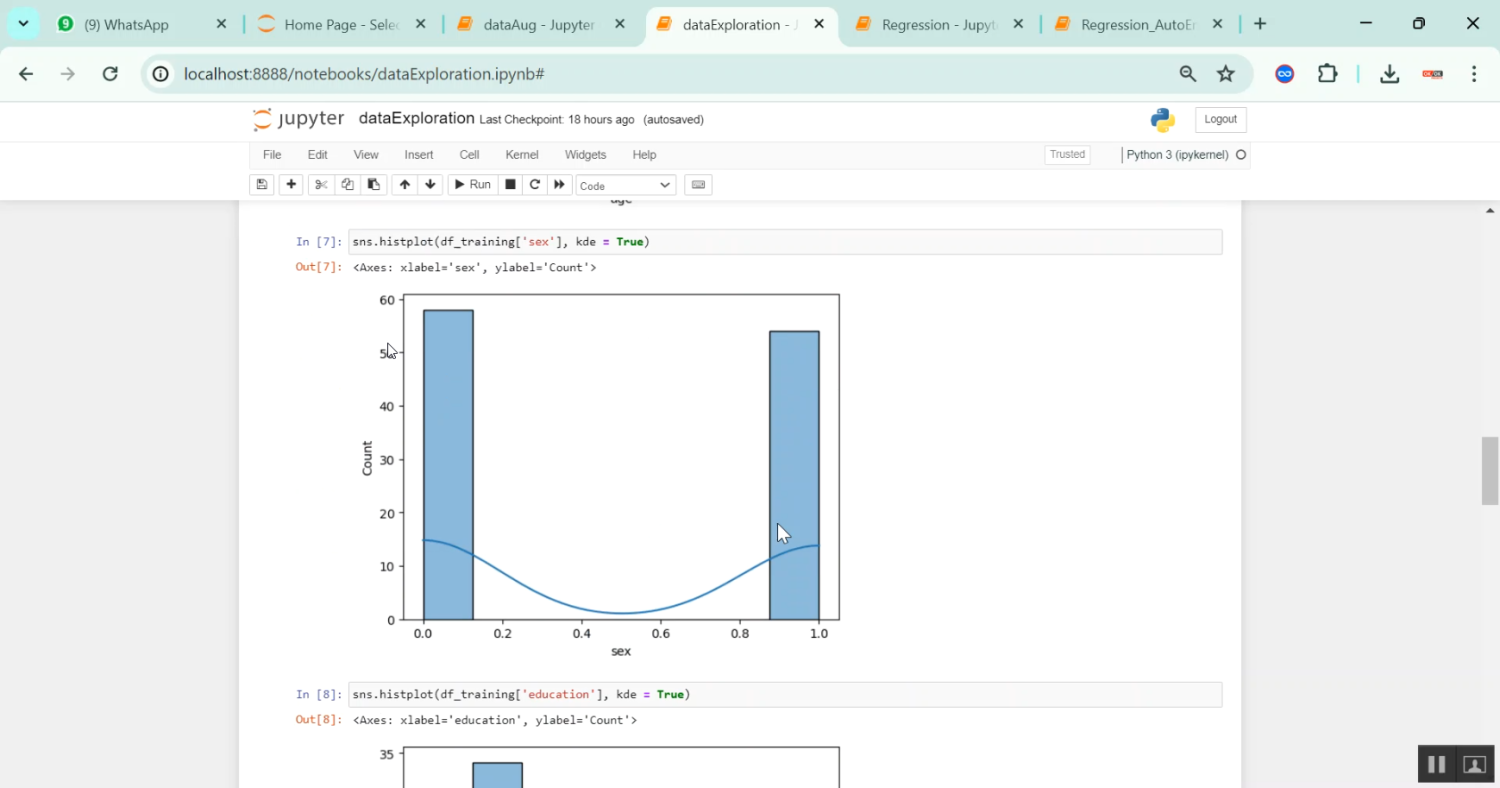Switch to the Regression Jupyter tab

938,25
